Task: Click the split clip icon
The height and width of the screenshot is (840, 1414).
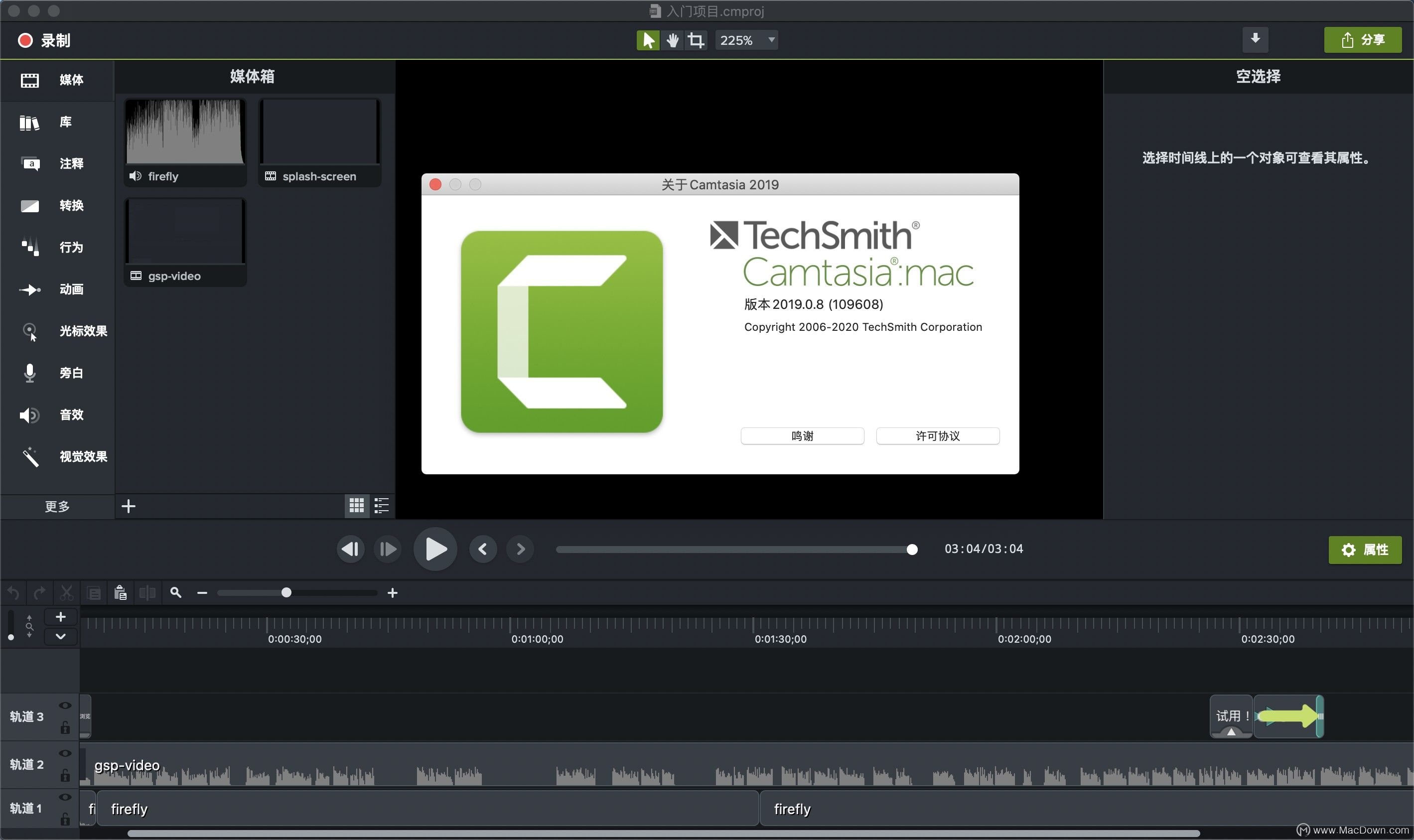Action: click(x=147, y=593)
